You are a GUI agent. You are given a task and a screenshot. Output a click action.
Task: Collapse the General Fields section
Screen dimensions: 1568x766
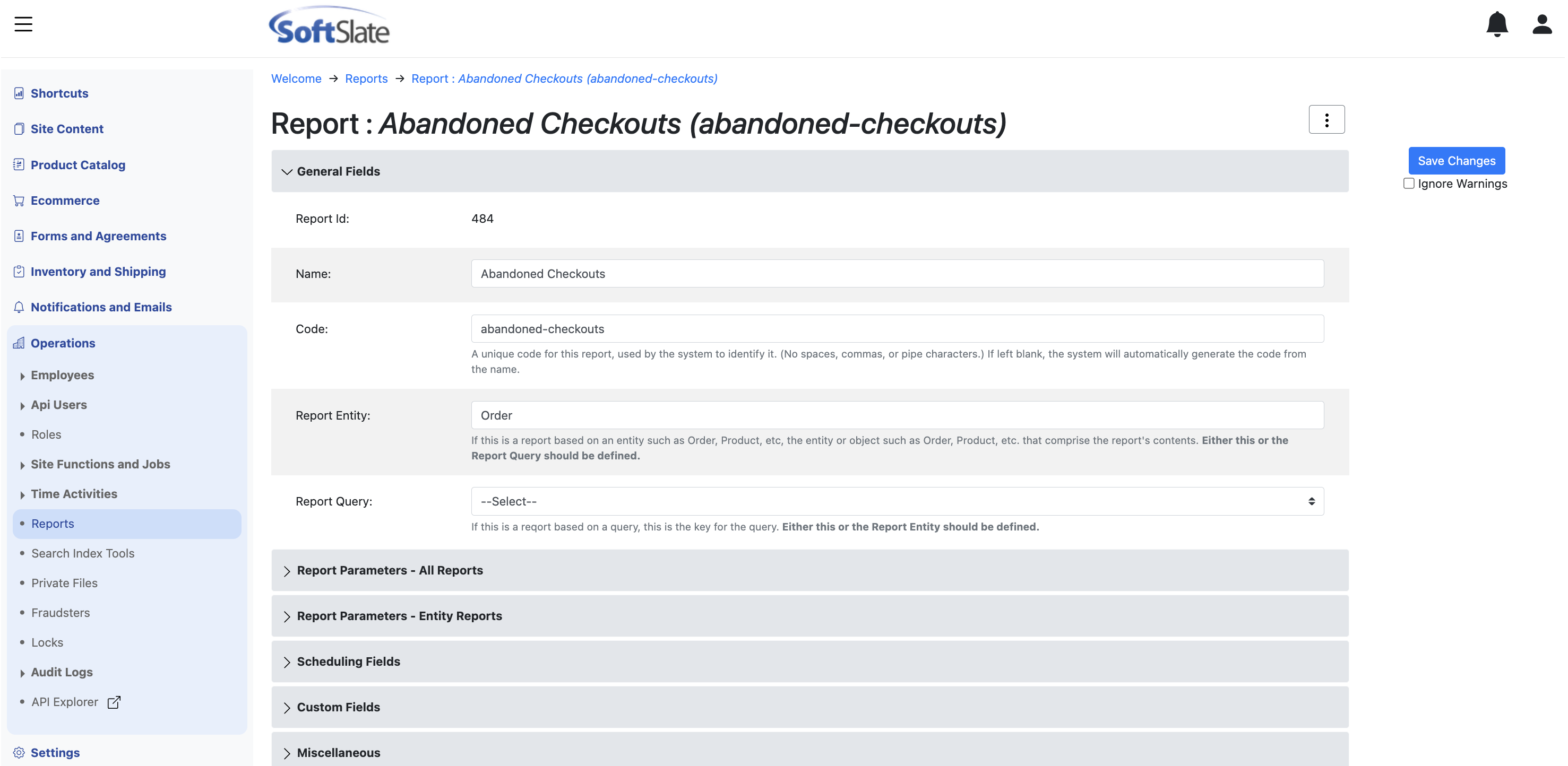[287, 171]
